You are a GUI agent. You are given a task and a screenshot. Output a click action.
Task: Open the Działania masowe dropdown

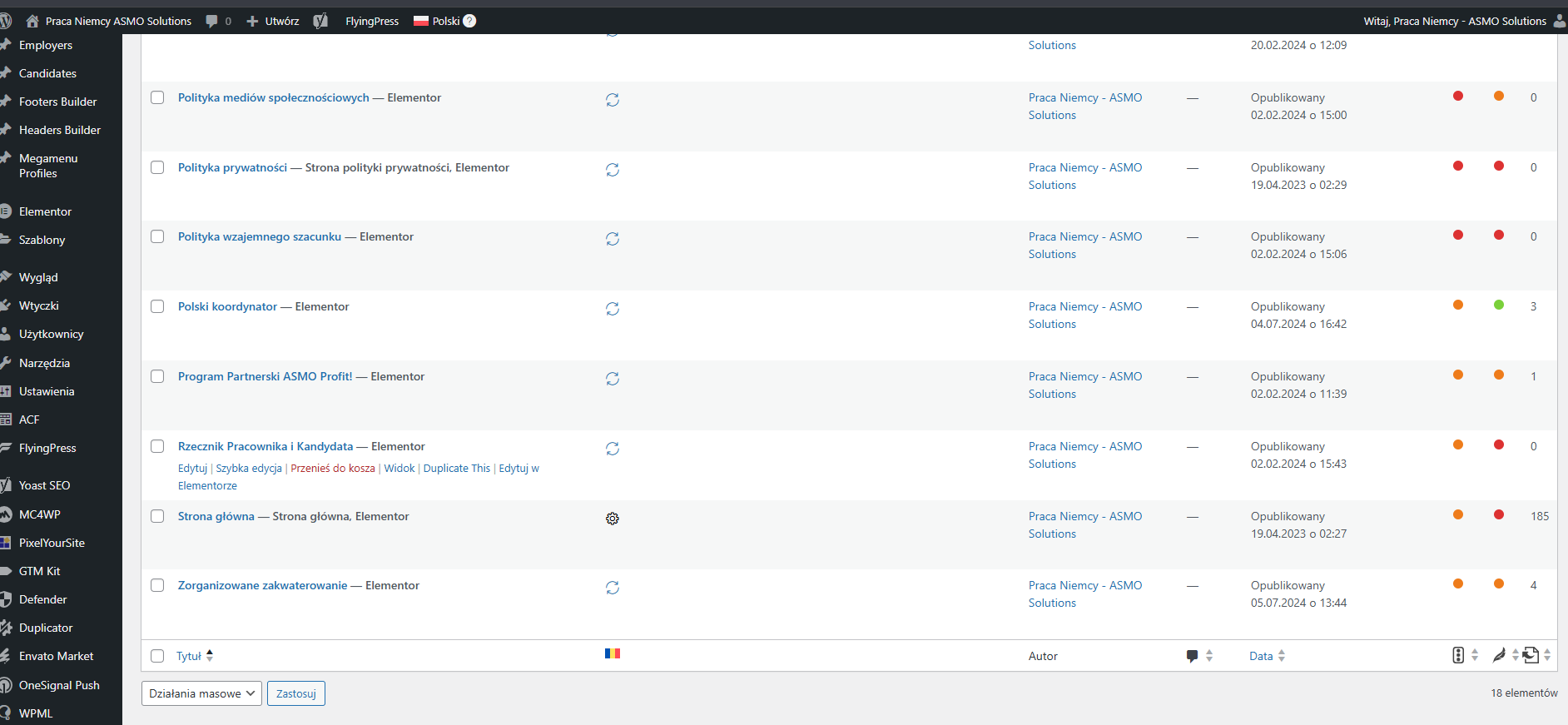[201, 693]
